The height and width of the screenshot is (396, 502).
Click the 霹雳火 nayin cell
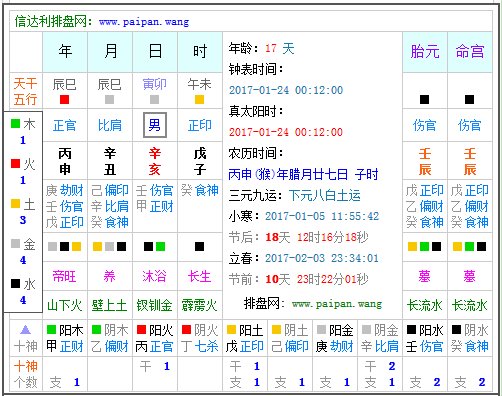[x=200, y=305]
